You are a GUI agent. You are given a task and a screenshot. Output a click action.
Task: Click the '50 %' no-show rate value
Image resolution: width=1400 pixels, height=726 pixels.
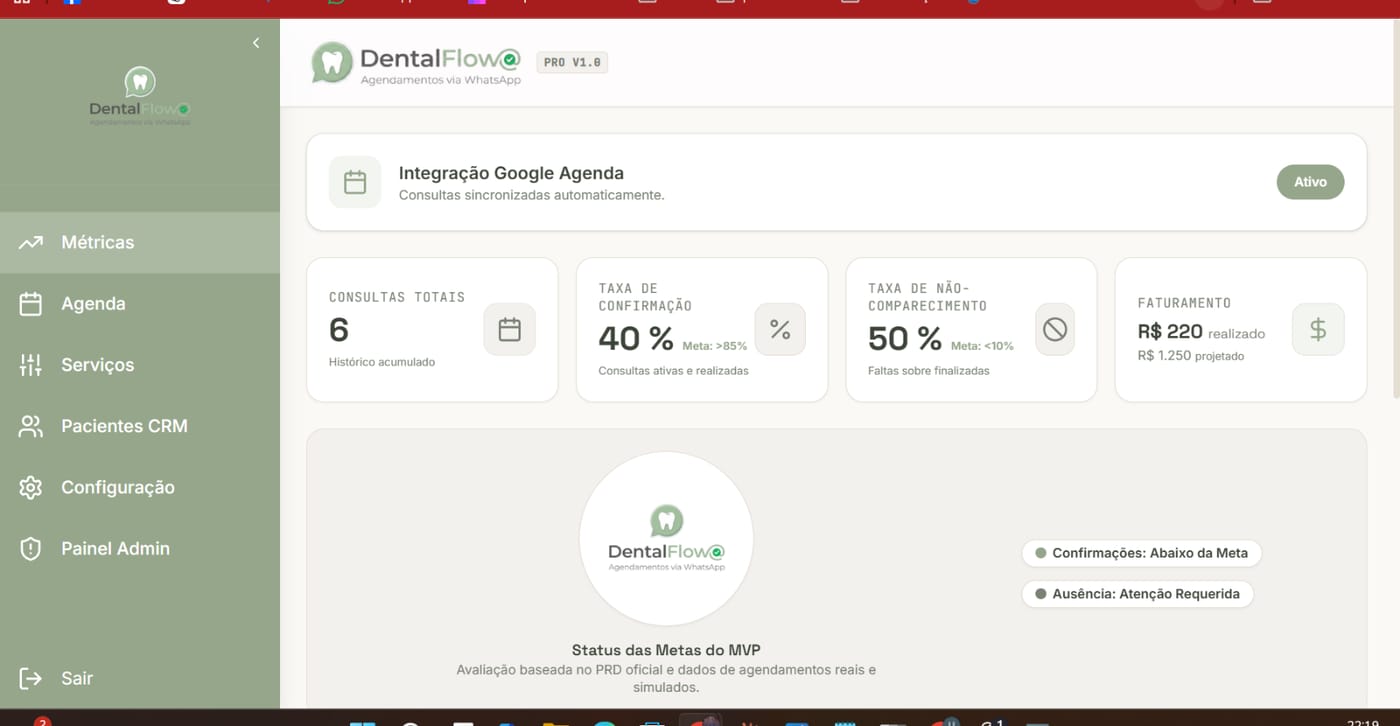tap(905, 338)
